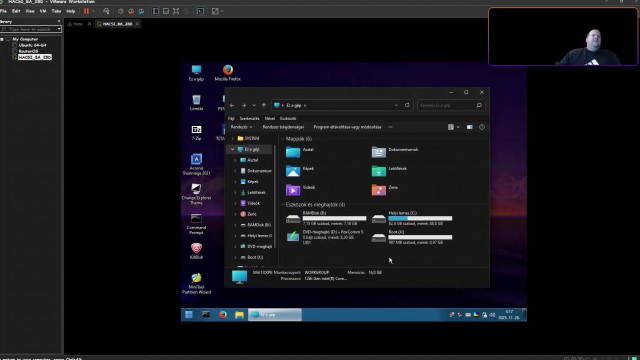Image resolution: width=640 pixels, height=360 pixels.
Task: Click the send Ctrl+Alt+Del toolbar icon
Action: pos(106,11)
